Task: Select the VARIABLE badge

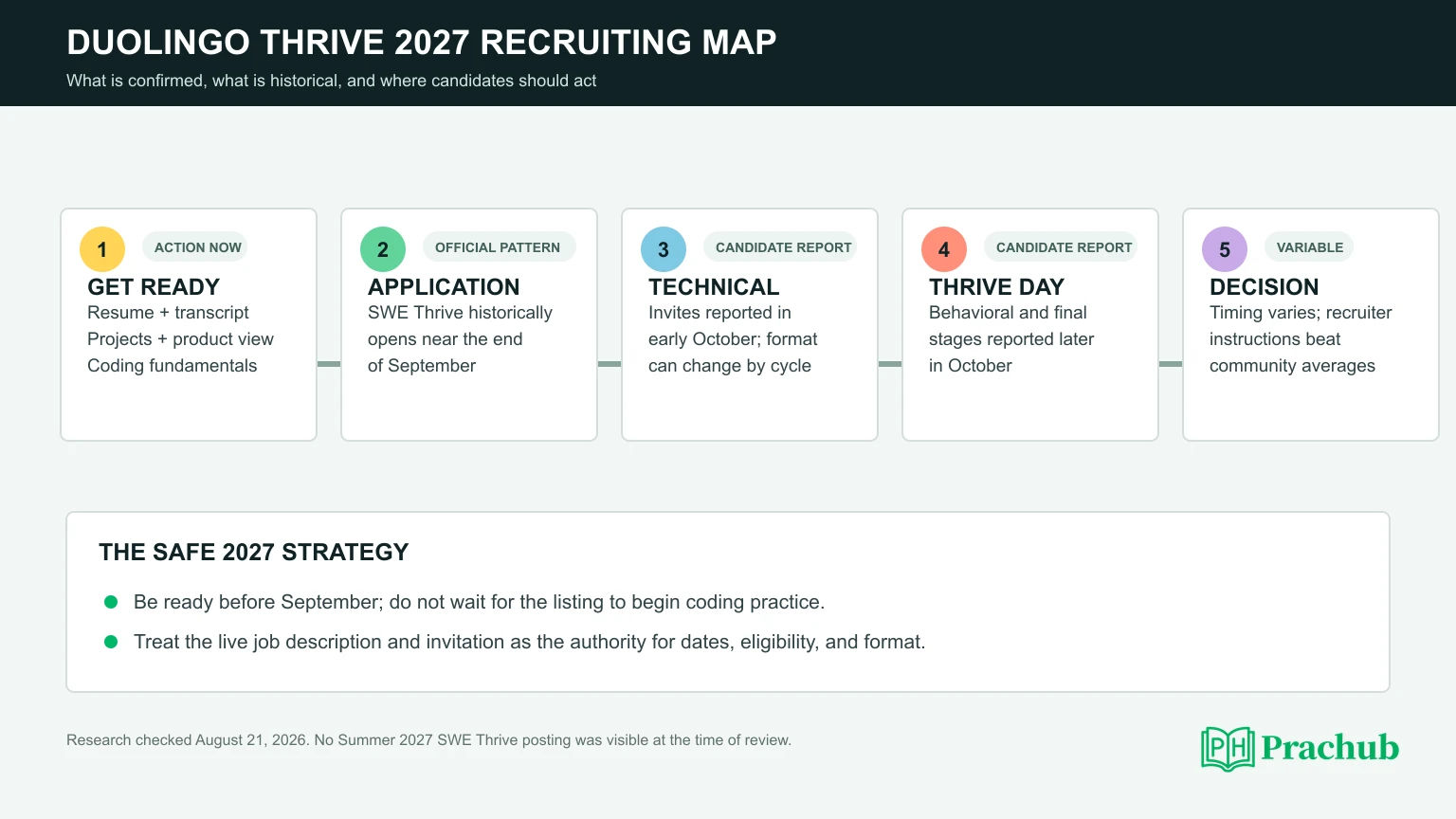Action: [x=1309, y=247]
